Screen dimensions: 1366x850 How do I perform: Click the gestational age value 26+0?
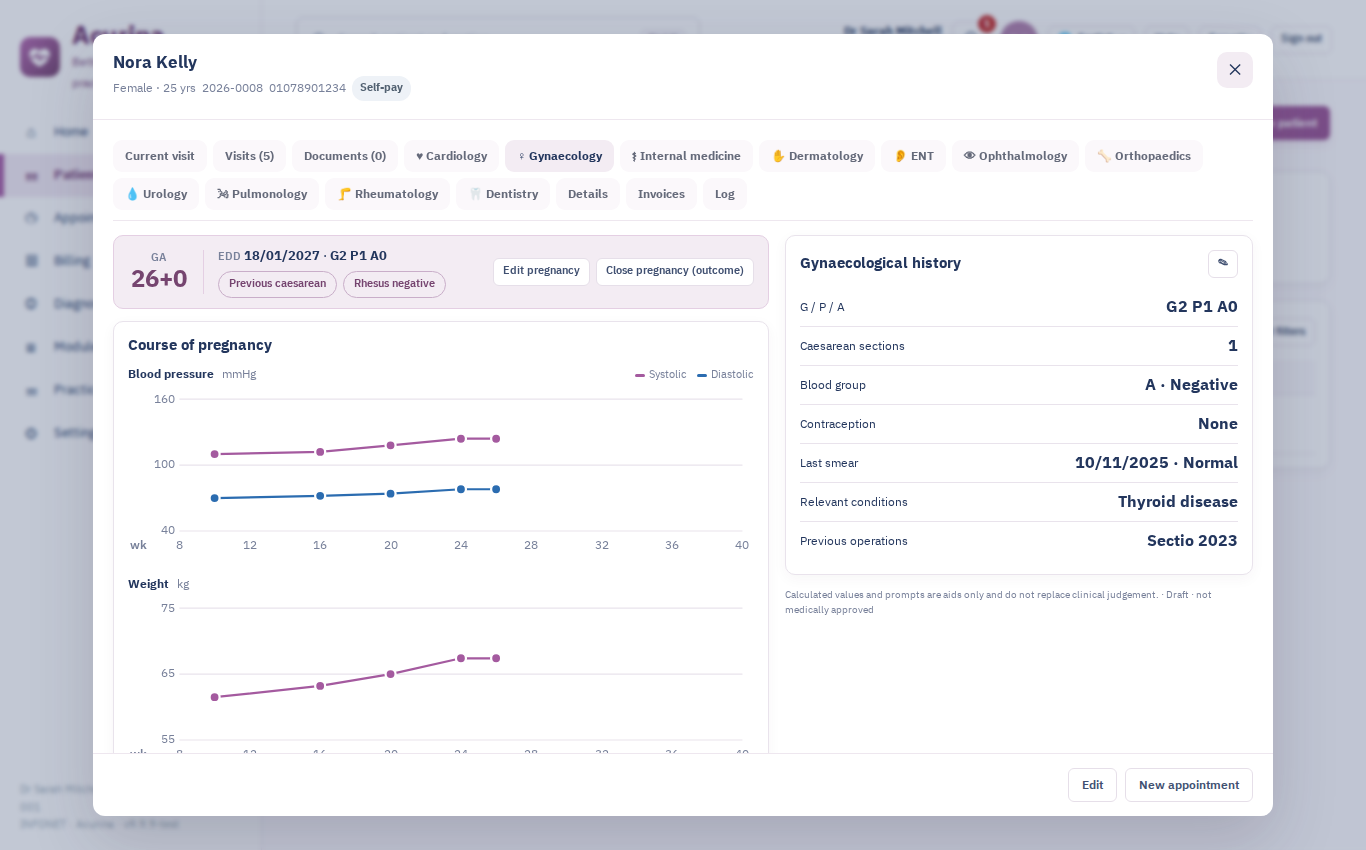[159, 279]
